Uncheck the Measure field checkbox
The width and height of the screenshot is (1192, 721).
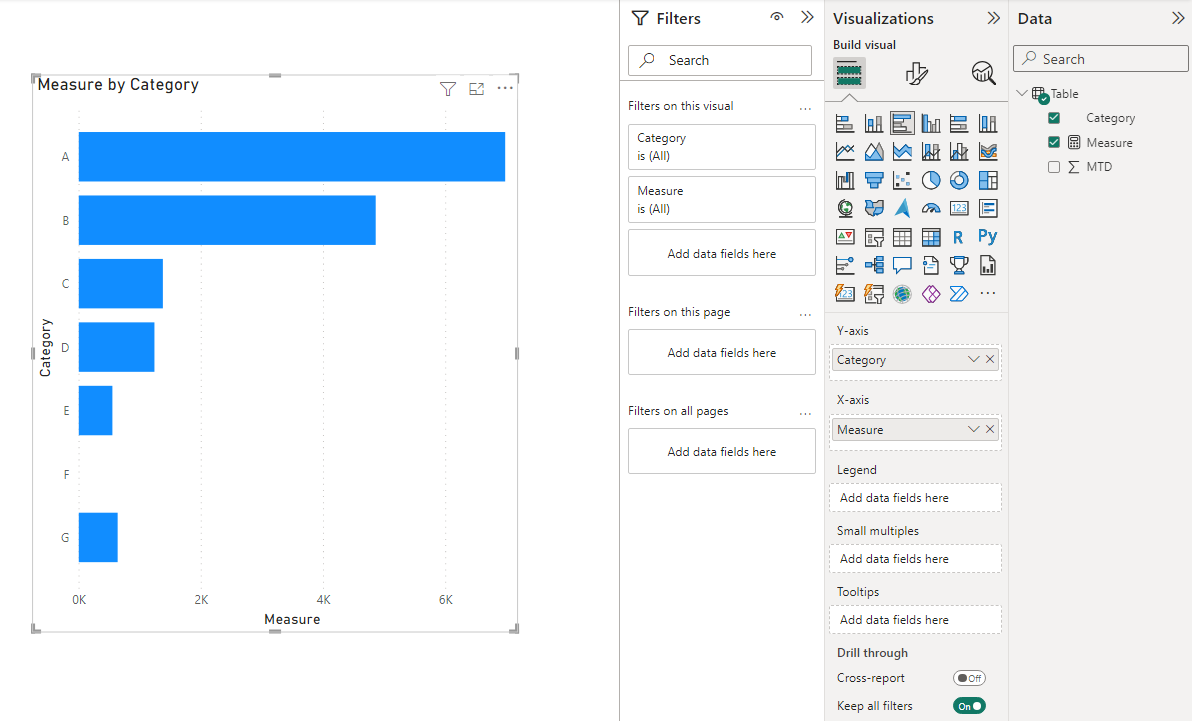tap(1054, 142)
